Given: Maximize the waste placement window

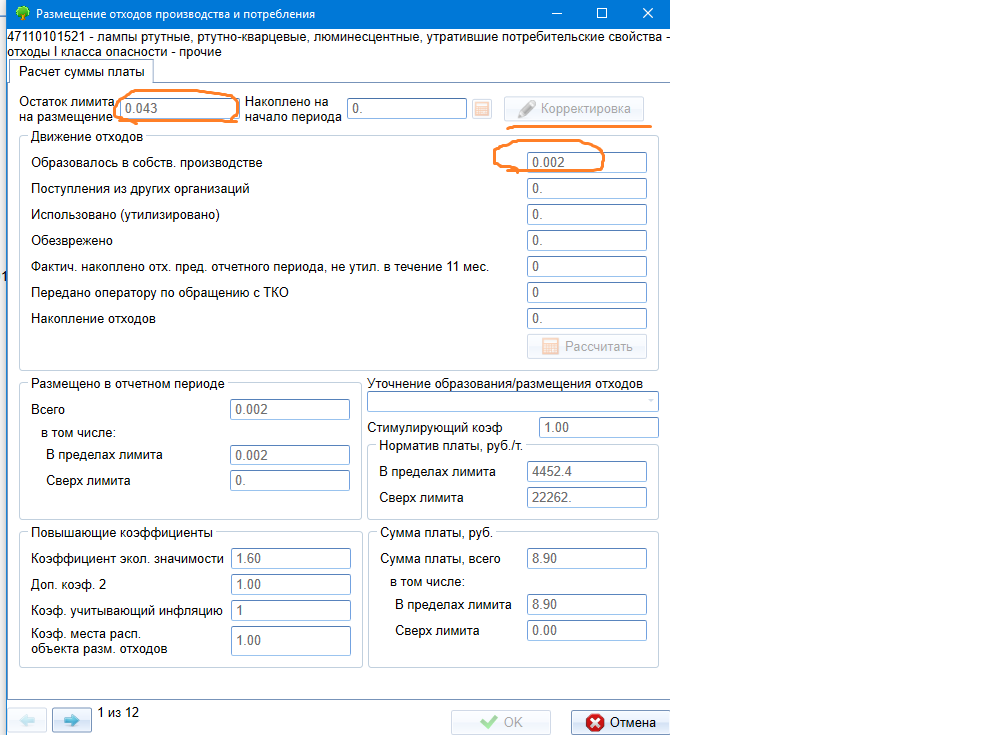Looking at the screenshot, I should 602,14.
